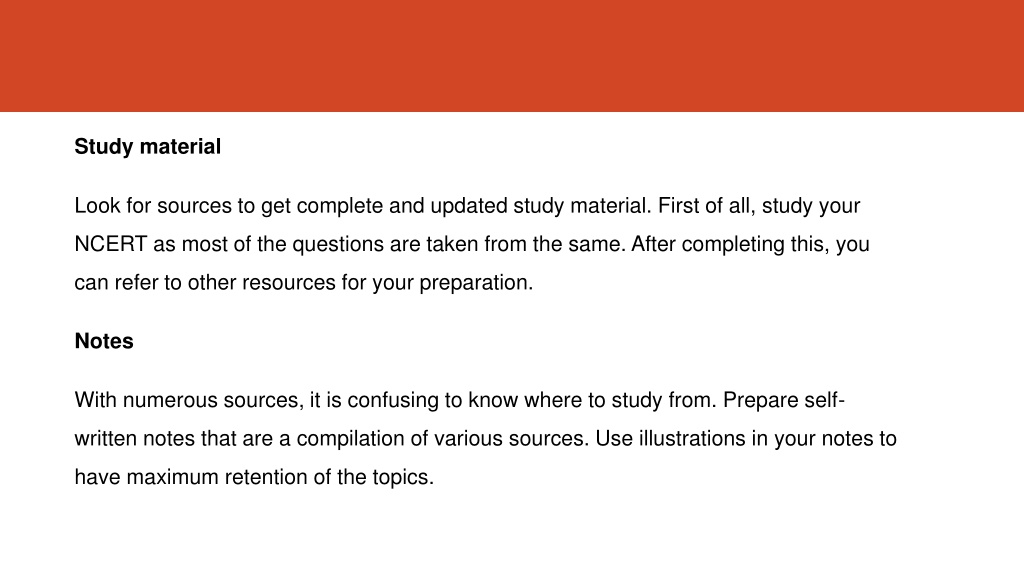Click the word 'retention' in last line
1024x576 pixels.
266,477
